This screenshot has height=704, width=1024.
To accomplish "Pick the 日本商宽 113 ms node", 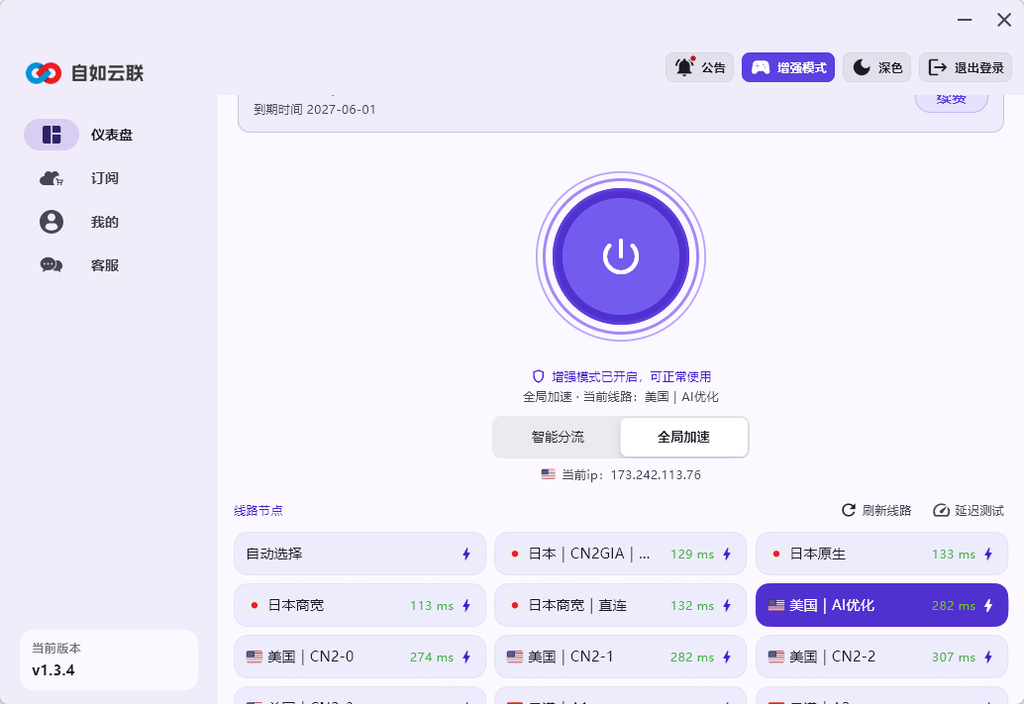I will (360, 605).
